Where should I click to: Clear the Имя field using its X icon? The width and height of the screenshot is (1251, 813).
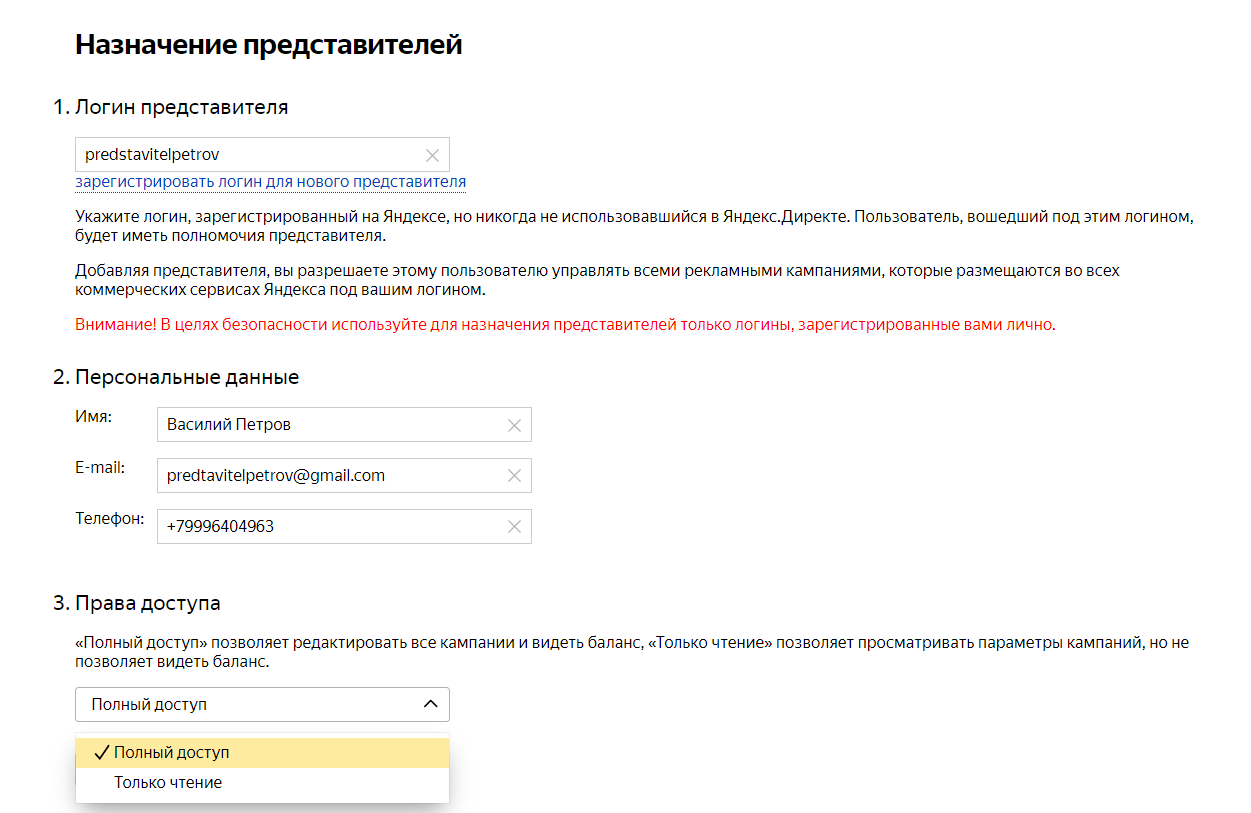pyautogui.click(x=514, y=425)
